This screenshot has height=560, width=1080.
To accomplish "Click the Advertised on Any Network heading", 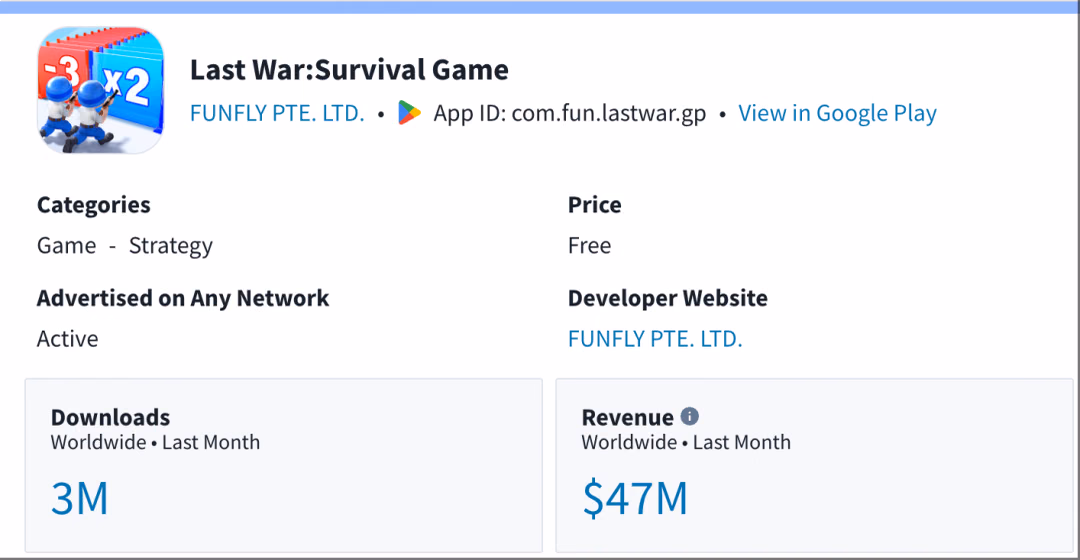I will pyautogui.click(x=183, y=298).
